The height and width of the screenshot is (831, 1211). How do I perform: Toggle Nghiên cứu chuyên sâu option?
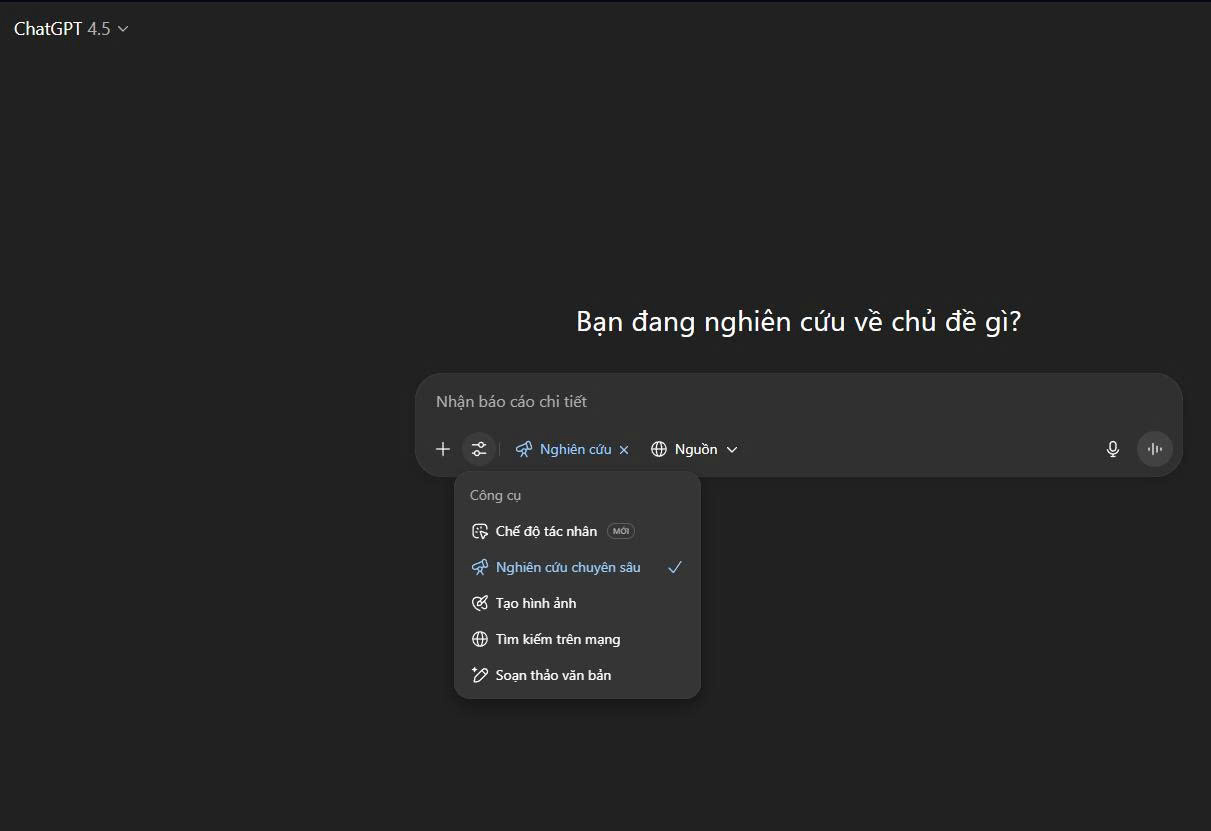(577, 567)
